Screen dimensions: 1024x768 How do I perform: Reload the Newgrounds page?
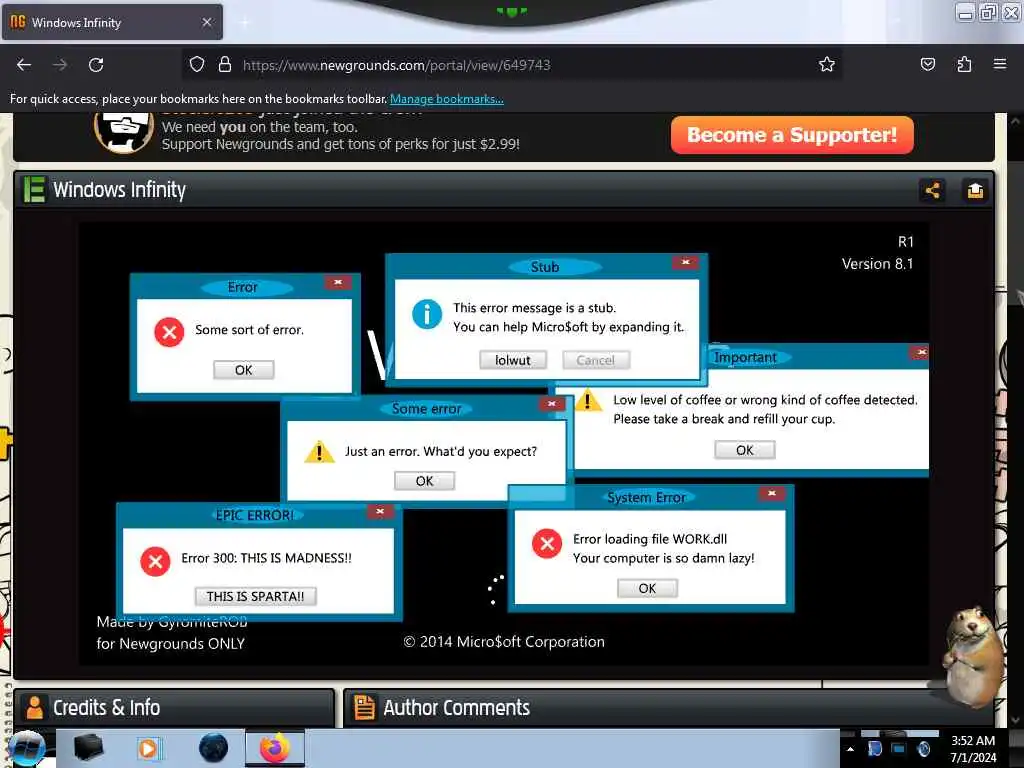[x=96, y=65]
